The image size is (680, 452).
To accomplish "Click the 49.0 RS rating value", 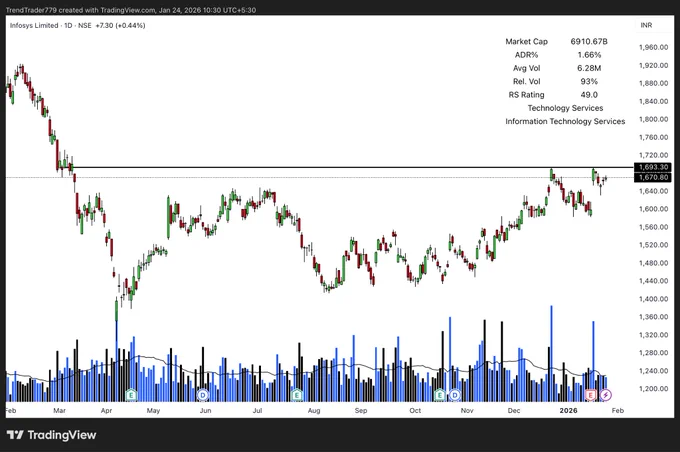I will point(589,95).
